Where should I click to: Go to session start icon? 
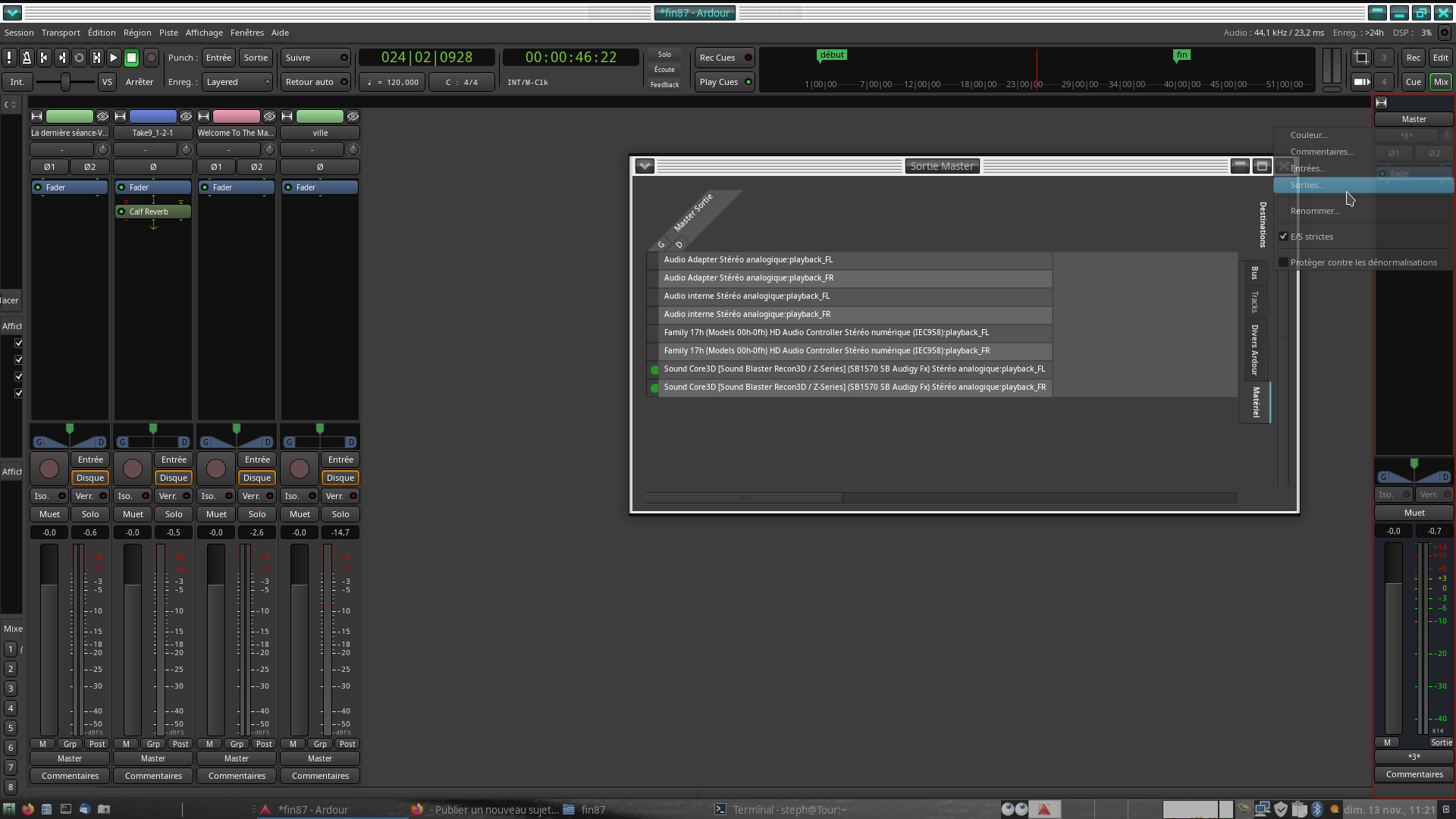(x=44, y=58)
